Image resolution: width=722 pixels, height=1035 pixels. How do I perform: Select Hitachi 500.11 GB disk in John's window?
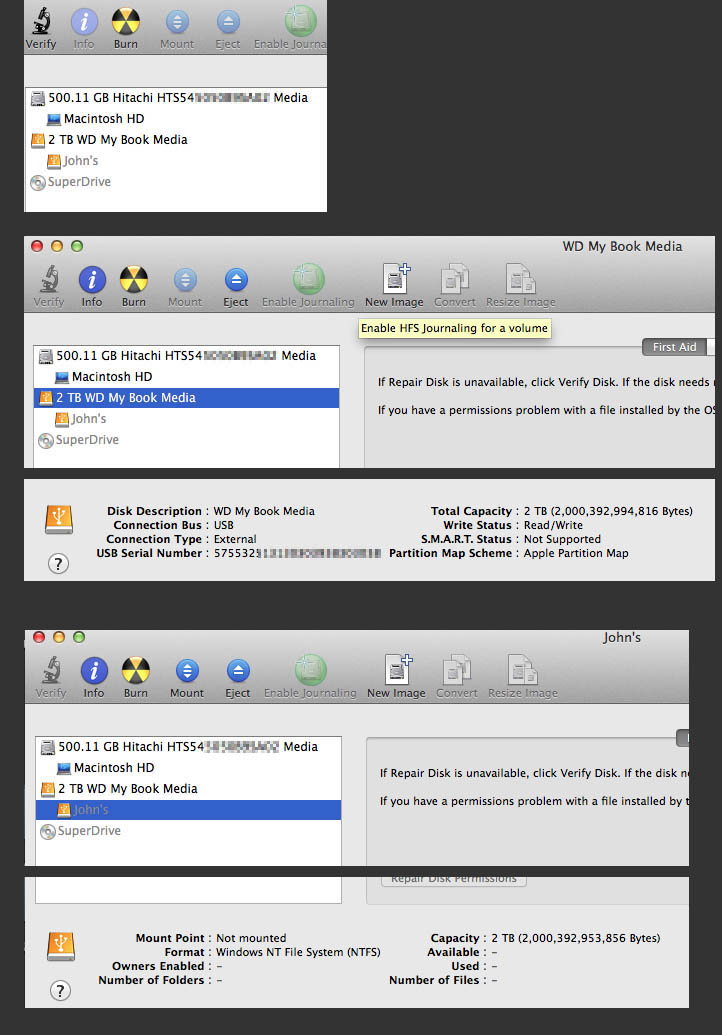click(x=188, y=747)
